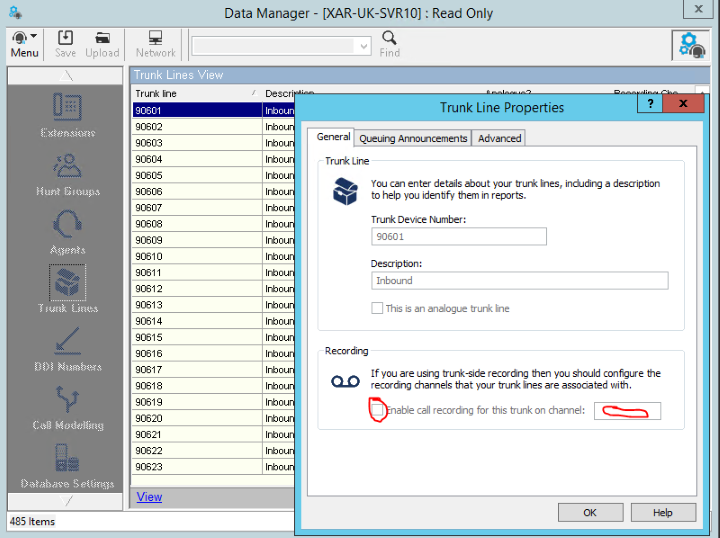Open the Menu dropdown in toolbar

pyautogui.click(x=25, y=44)
